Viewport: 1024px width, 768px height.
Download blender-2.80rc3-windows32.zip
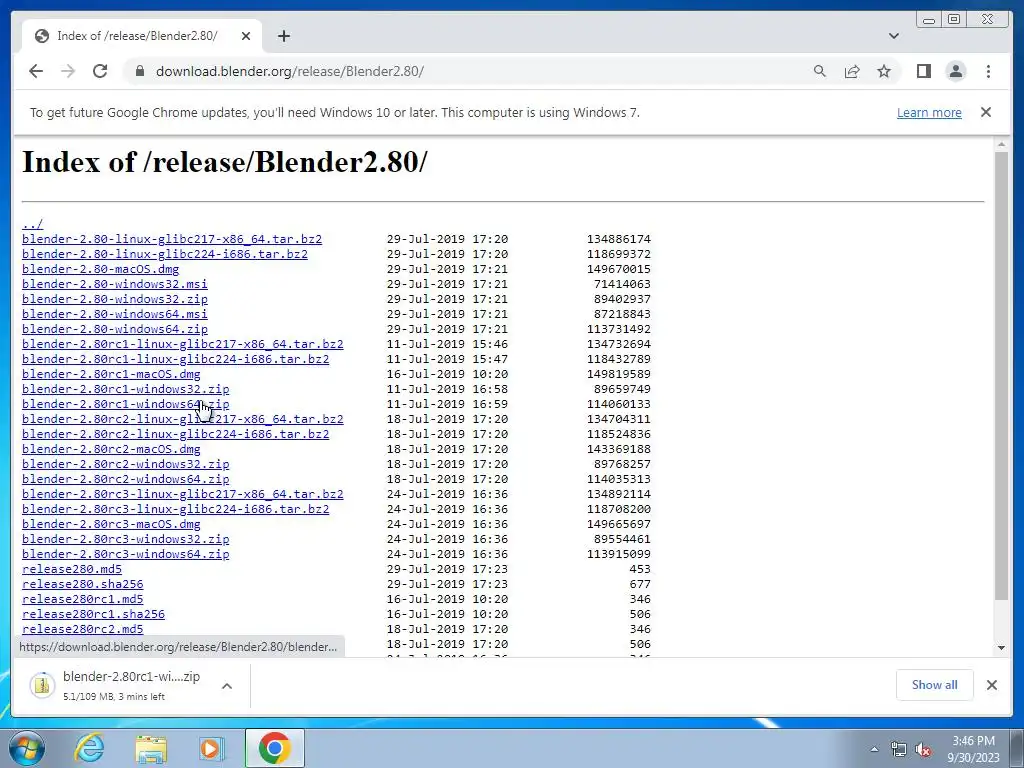pos(125,539)
